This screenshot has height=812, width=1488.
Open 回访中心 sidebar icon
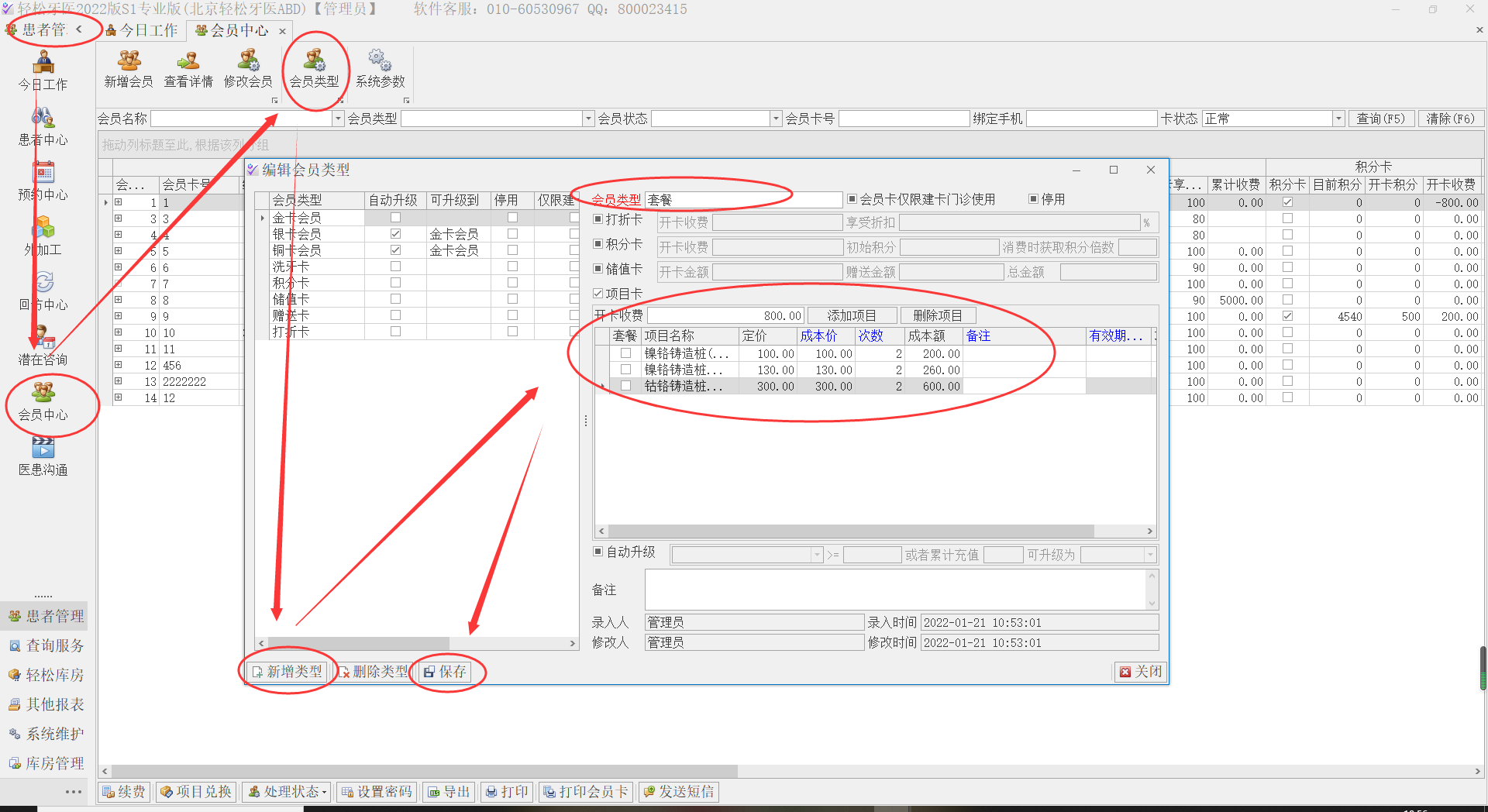point(43,291)
